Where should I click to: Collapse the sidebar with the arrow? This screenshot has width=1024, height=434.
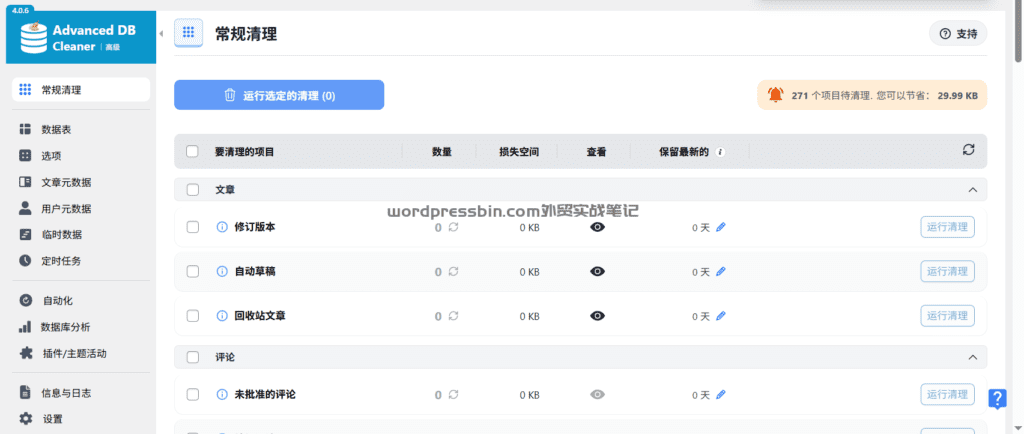pyautogui.click(x=161, y=33)
